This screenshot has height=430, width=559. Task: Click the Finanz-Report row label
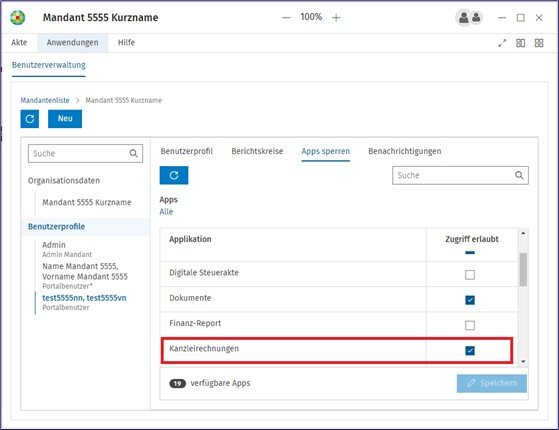195,323
